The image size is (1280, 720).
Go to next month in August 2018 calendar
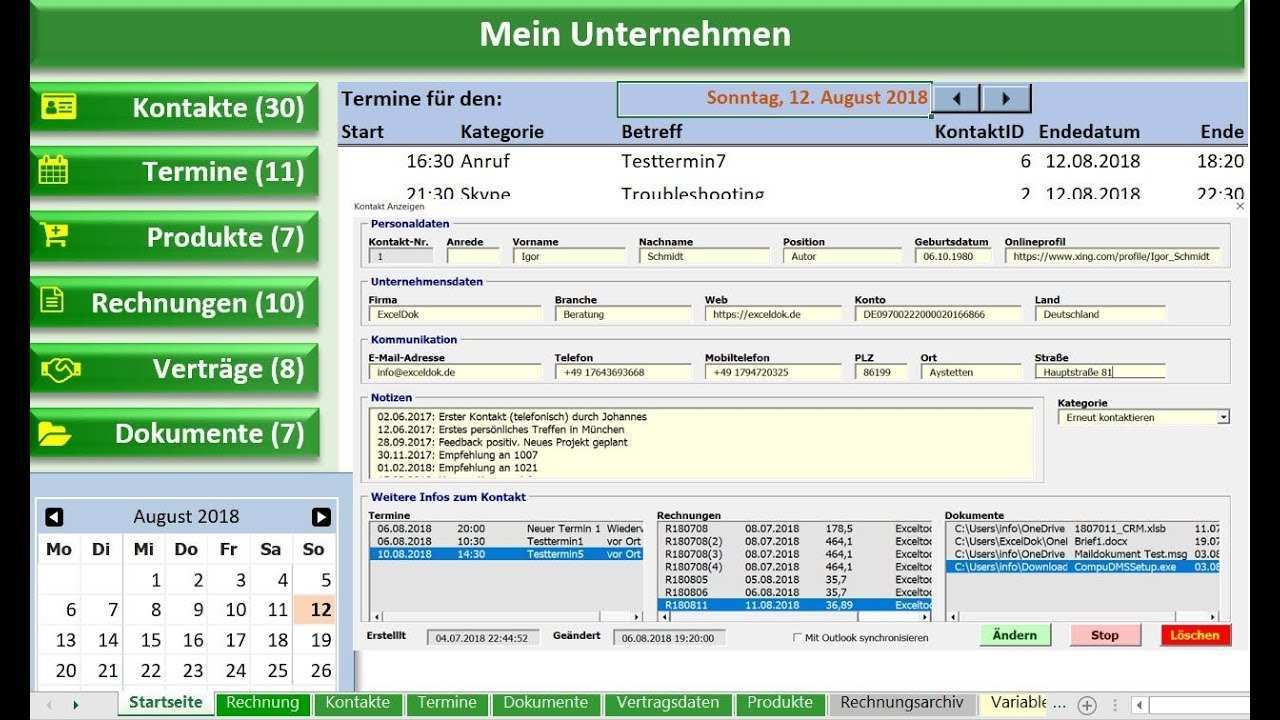coord(321,517)
